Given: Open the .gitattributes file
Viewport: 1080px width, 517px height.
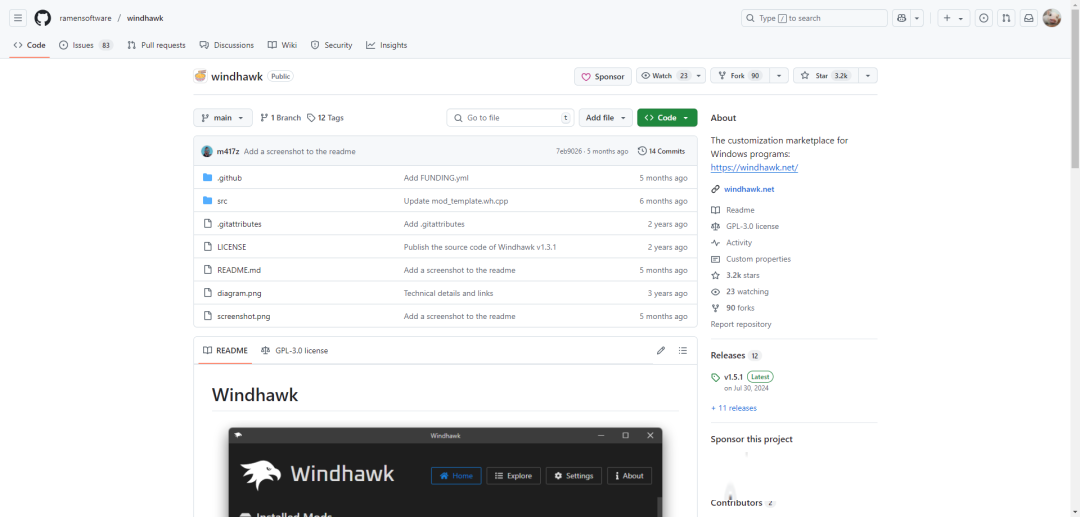Looking at the screenshot, I should (239, 224).
